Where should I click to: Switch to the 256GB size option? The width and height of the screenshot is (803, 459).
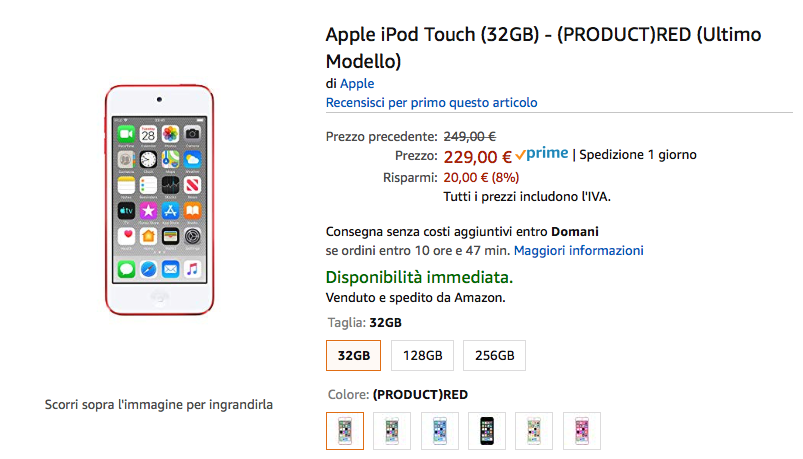coord(494,355)
